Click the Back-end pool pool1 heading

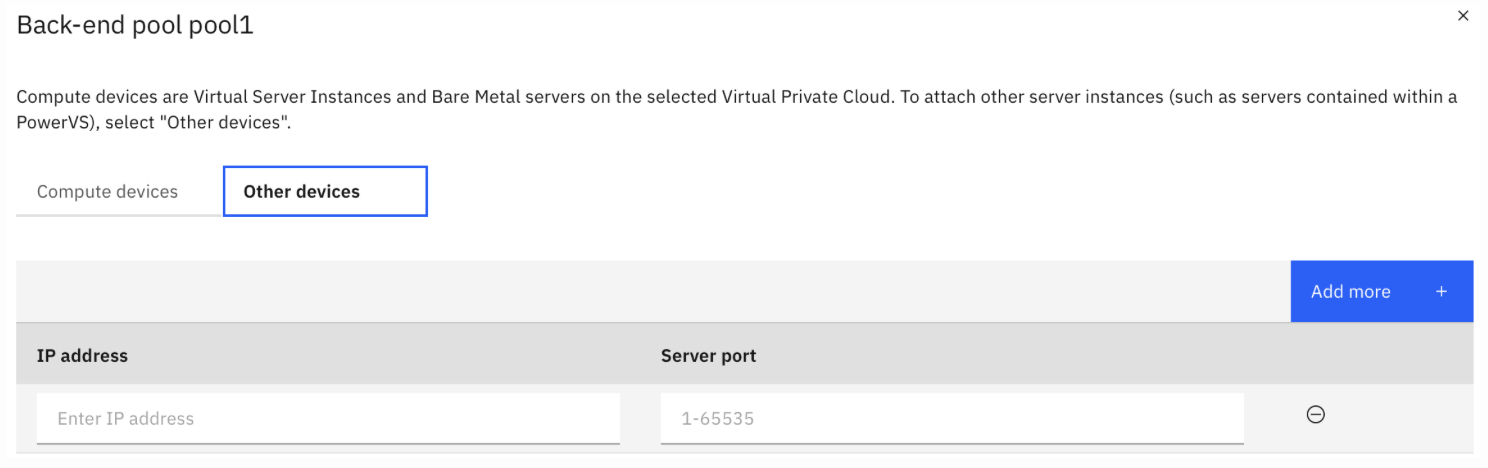pos(135,26)
